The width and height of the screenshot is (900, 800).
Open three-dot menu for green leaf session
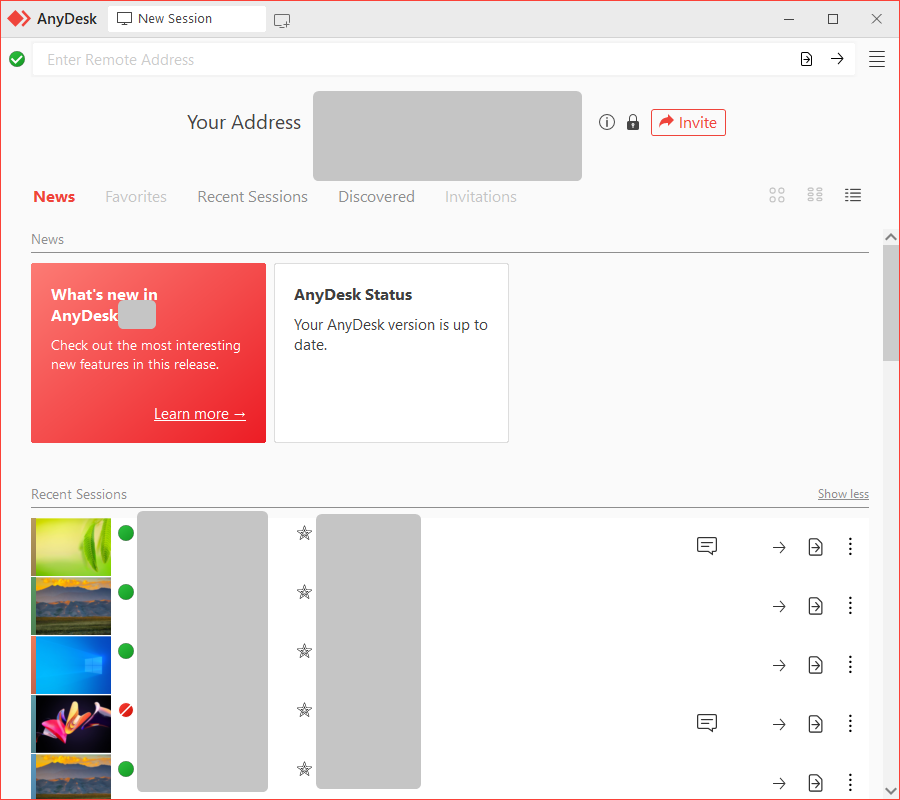(x=850, y=546)
